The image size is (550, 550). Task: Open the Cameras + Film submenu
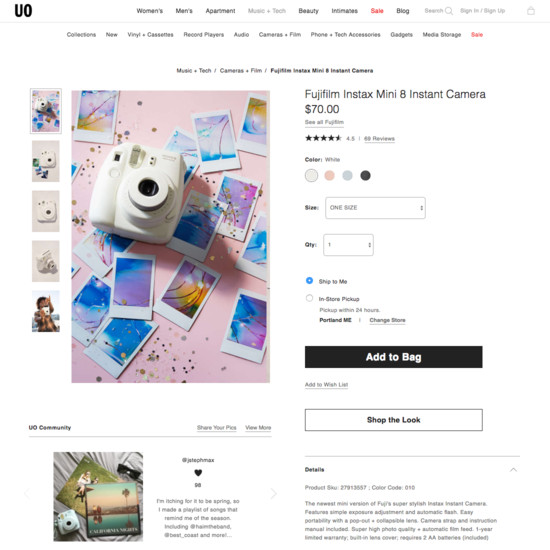[x=280, y=34]
